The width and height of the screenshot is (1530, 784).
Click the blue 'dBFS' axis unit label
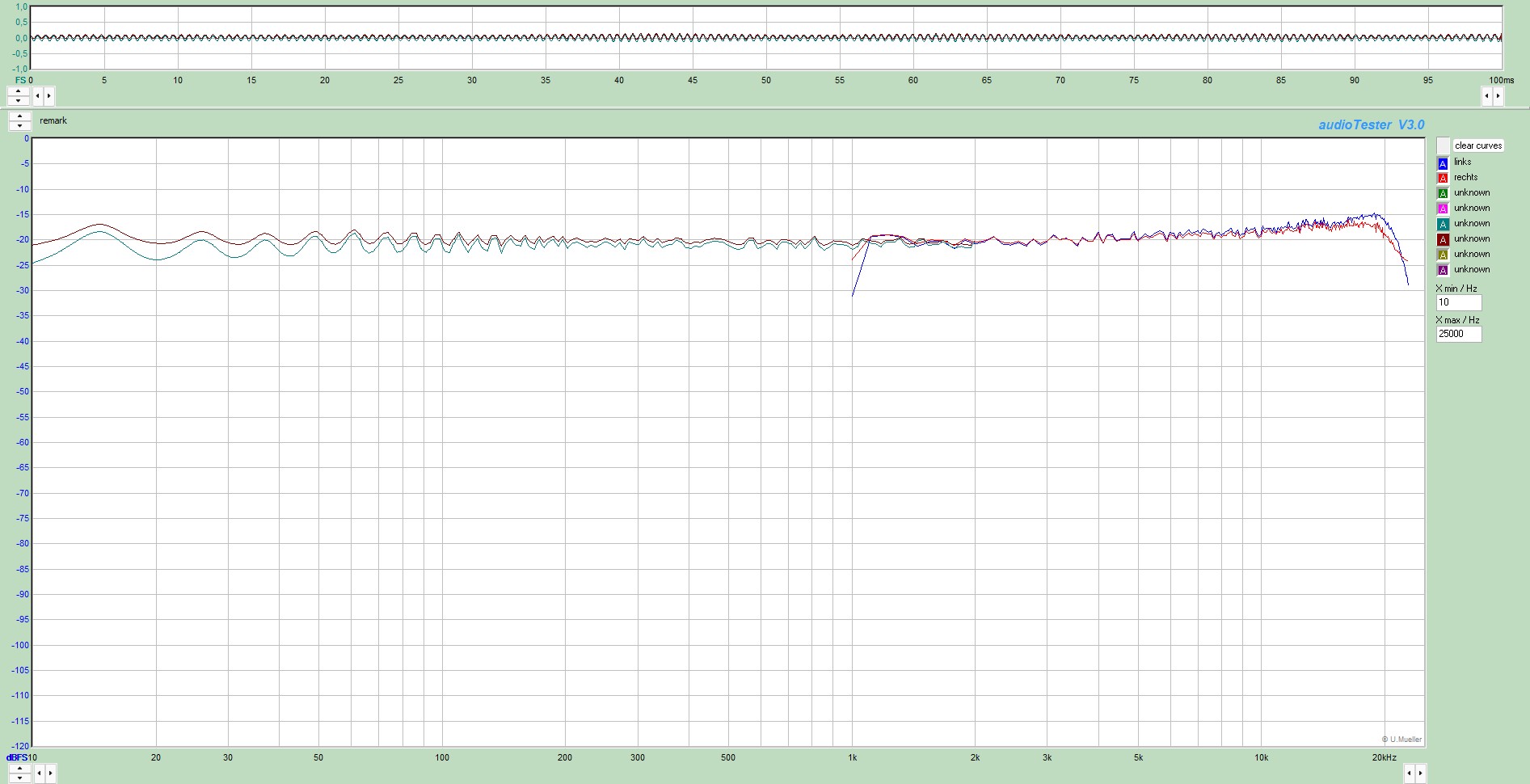[16, 757]
